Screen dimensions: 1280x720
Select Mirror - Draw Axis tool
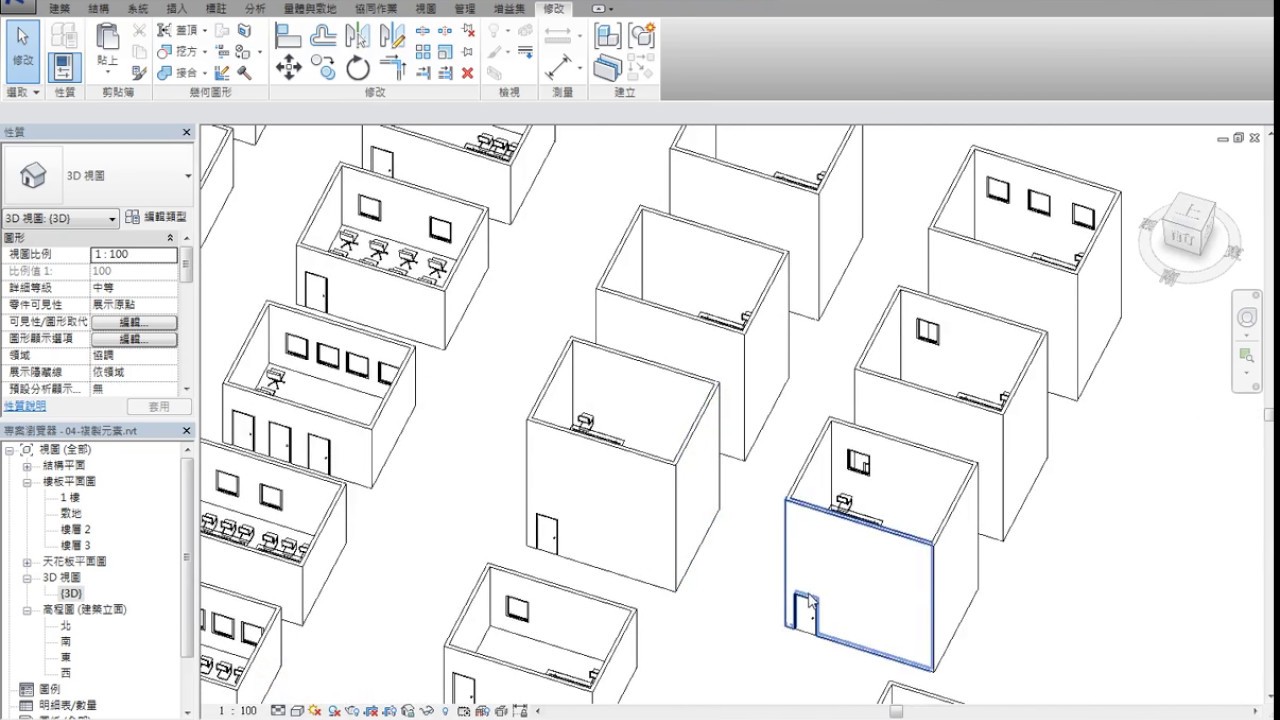[392, 34]
